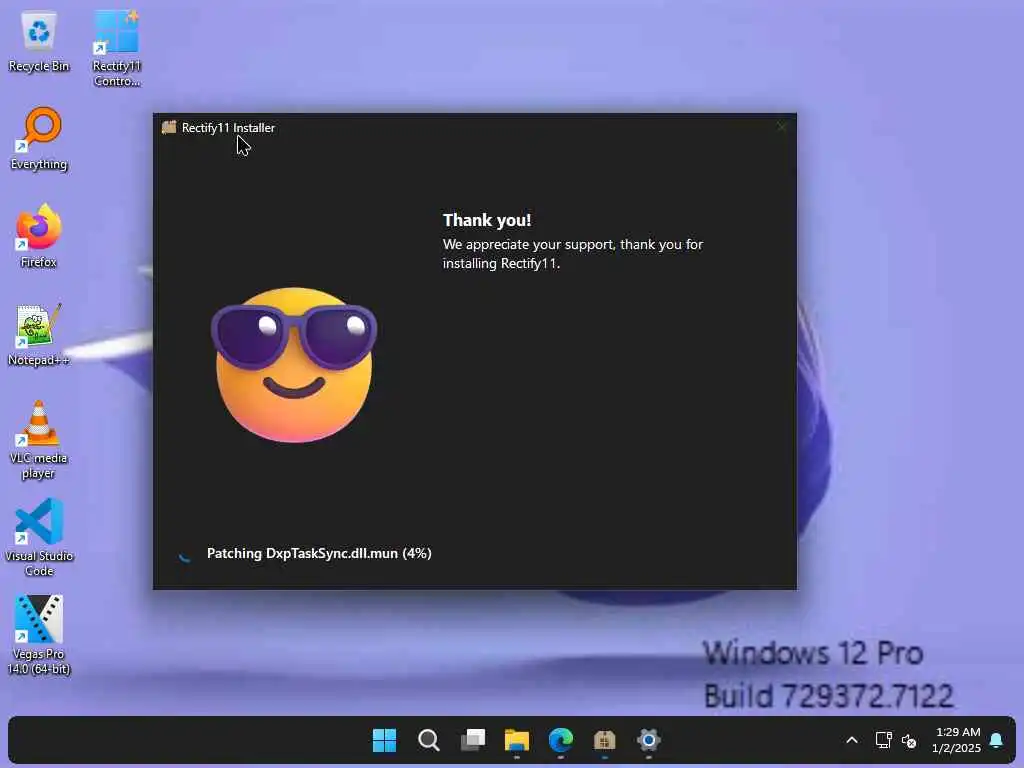This screenshot has height=768, width=1024.
Task: Open the Windows Start menu
Action: (x=384, y=740)
